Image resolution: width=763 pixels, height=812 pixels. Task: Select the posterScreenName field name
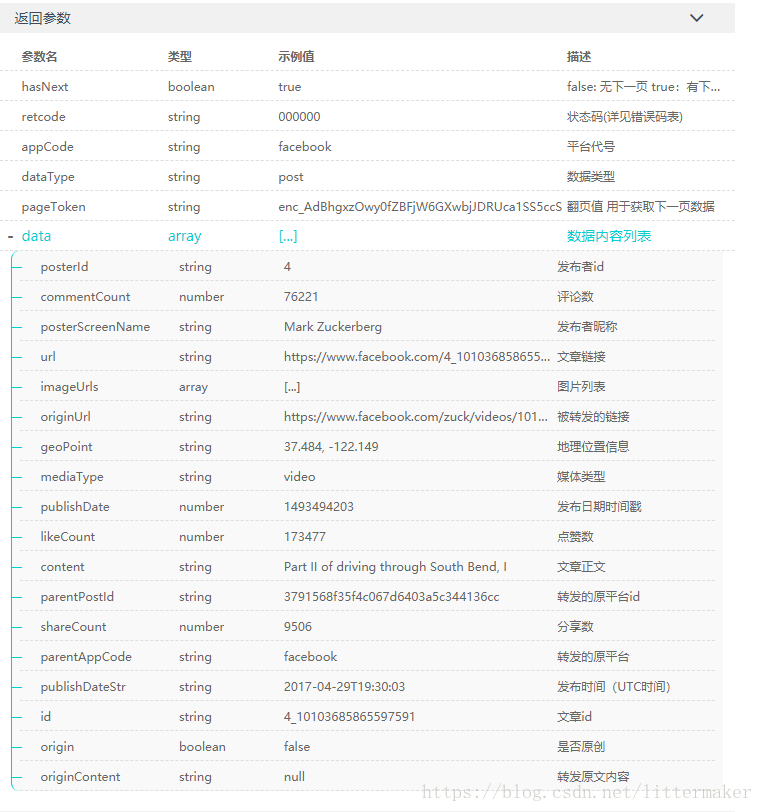(x=95, y=327)
